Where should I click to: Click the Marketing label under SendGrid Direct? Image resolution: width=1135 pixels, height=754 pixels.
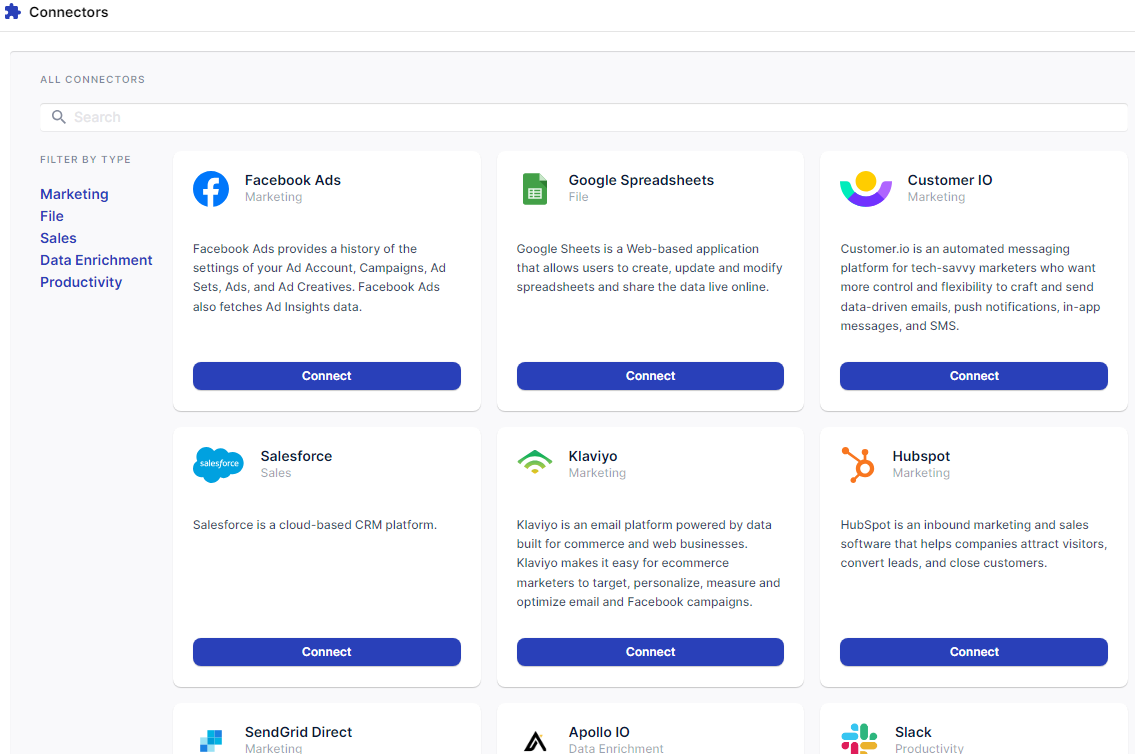274,748
